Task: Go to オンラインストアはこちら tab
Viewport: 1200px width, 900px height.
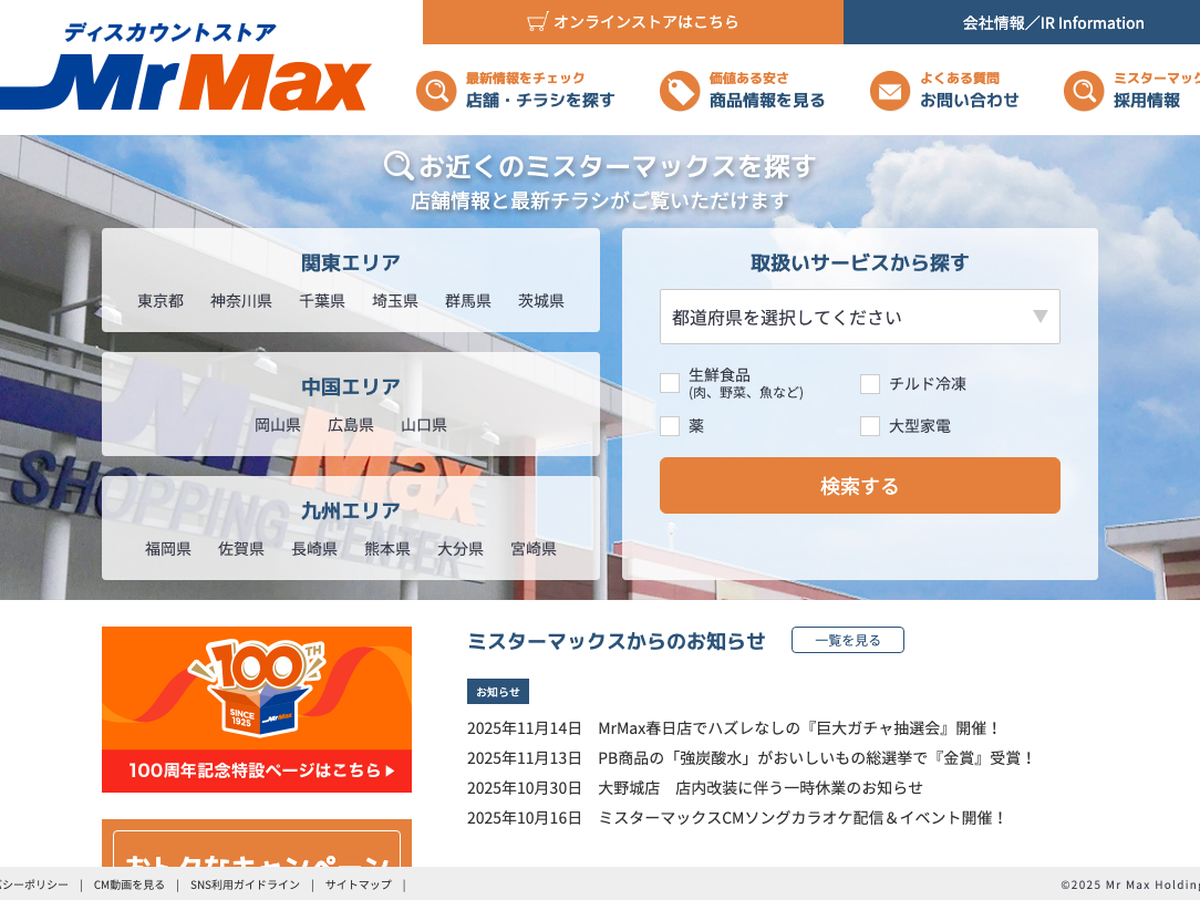Action: point(633,22)
